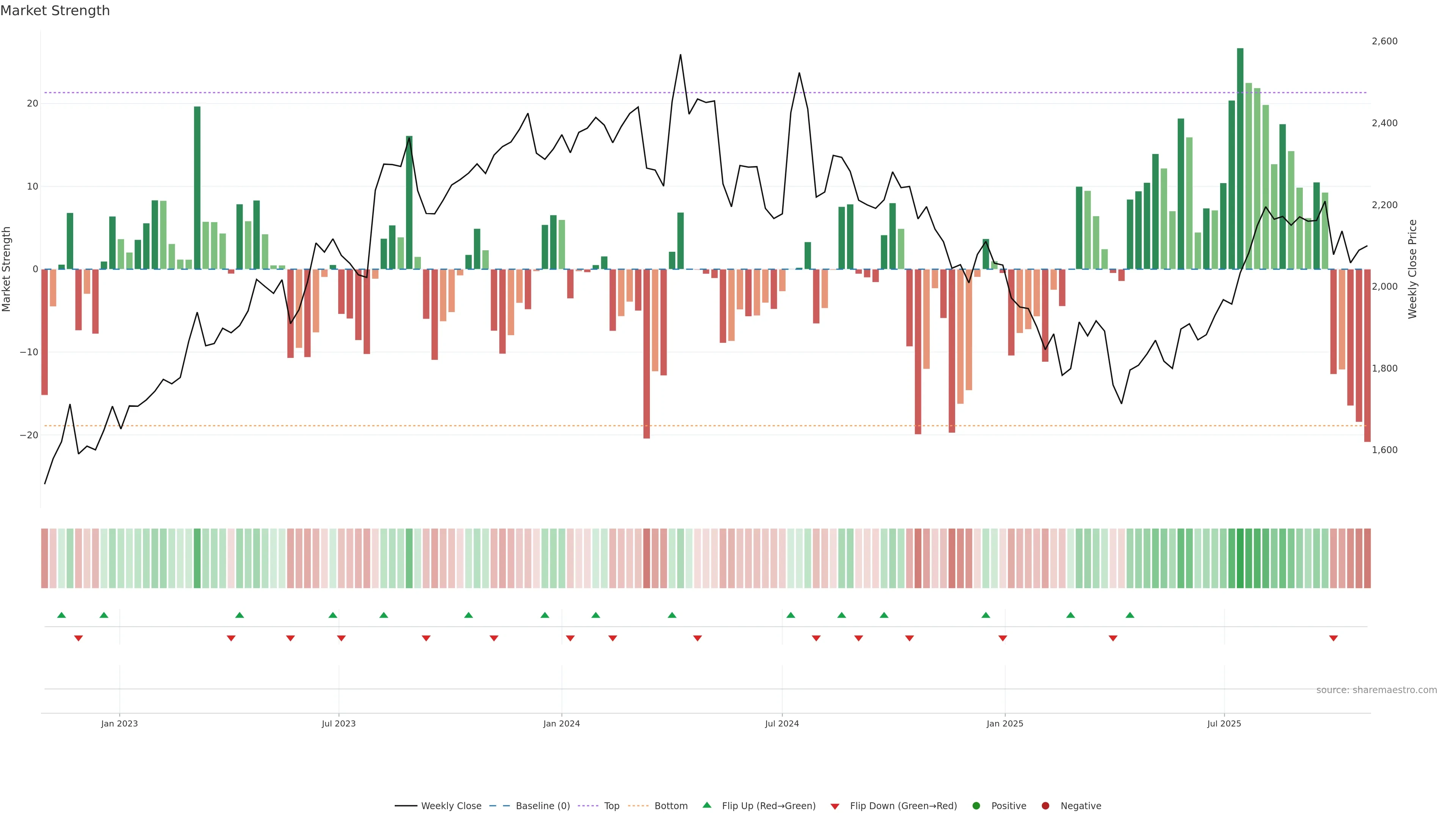Click the 2,600 Weekly Close Price axis label
1456x819 pixels.
point(1384,41)
